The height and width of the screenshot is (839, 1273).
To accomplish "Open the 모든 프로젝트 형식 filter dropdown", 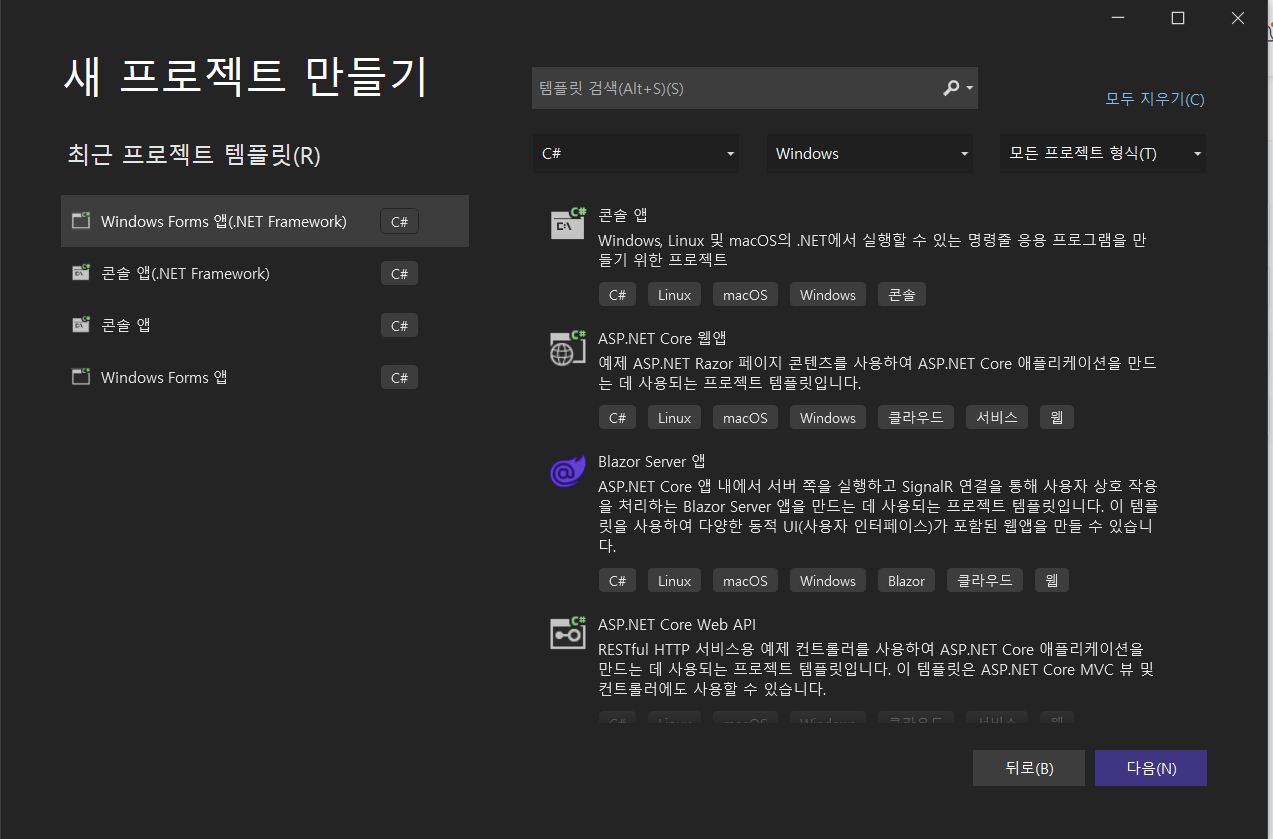I will pos(1103,154).
